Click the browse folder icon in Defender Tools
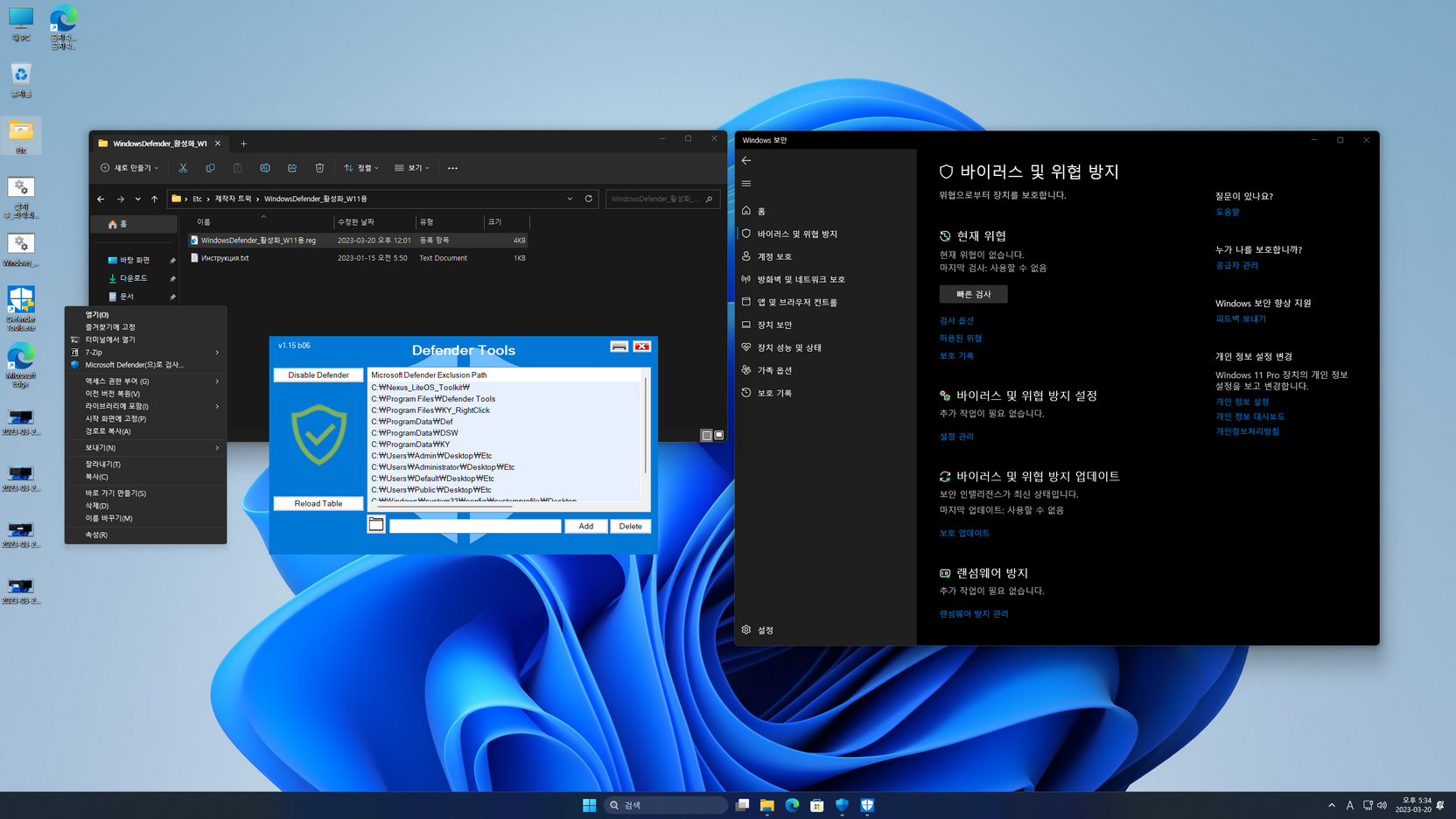Image resolution: width=1456 pixels, height=819 pixels. tap(376, 524)
